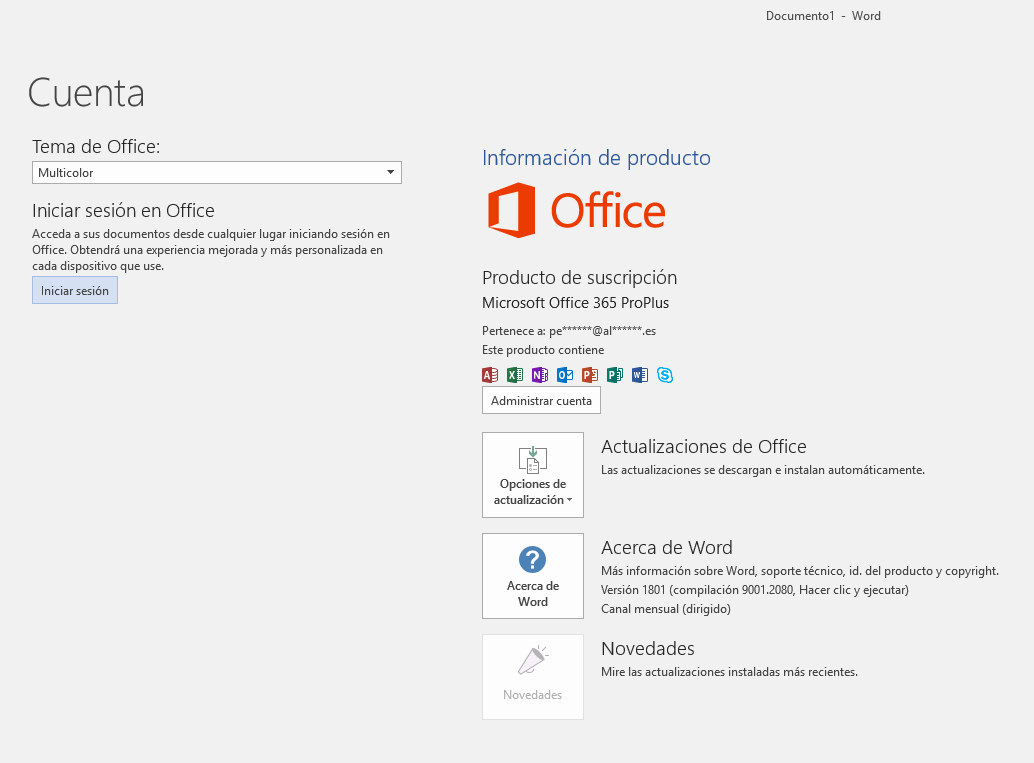Click the Publisher app icon
1034x763 pixels.
coord(615,375)
